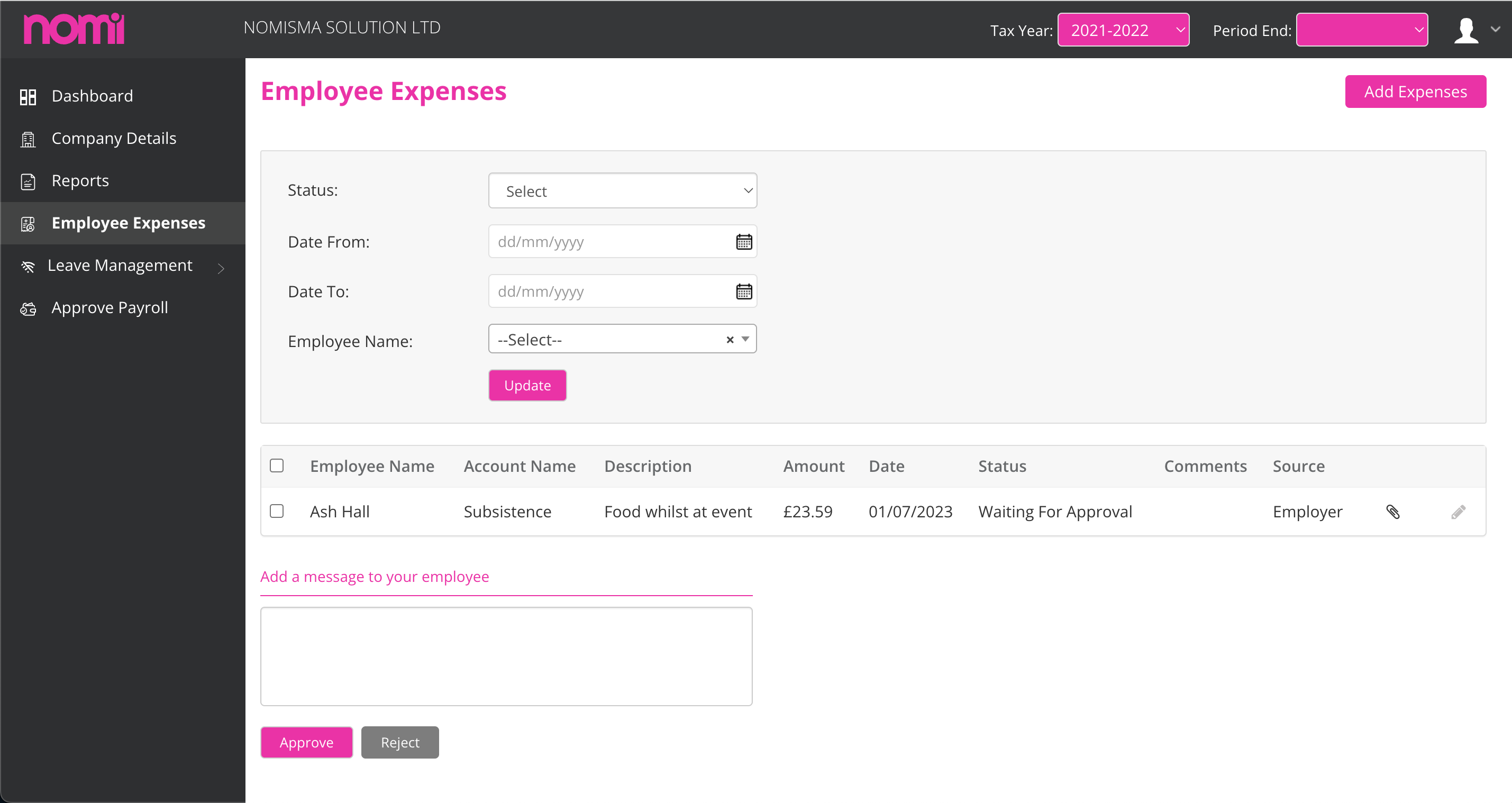Toggle the checkbox for Ash Hall expense row
Image resolution: width=1512 pixels, height=803 pixels.
tap(278, 511)
